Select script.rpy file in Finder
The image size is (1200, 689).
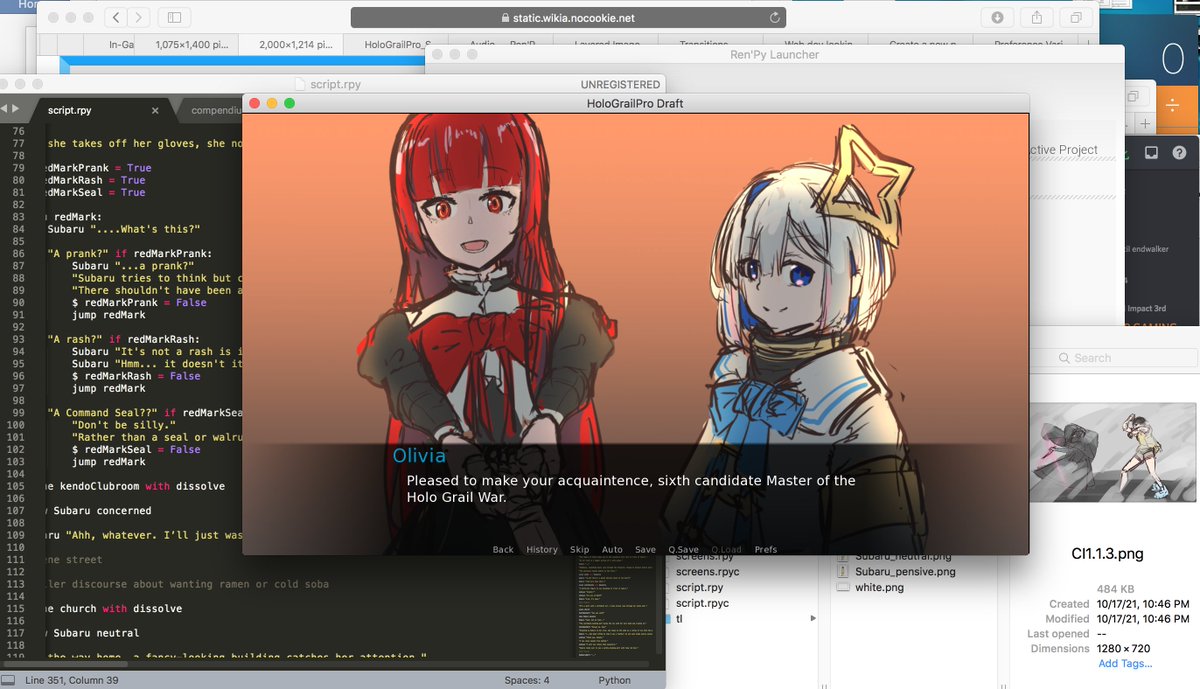(x=700, y=588)
